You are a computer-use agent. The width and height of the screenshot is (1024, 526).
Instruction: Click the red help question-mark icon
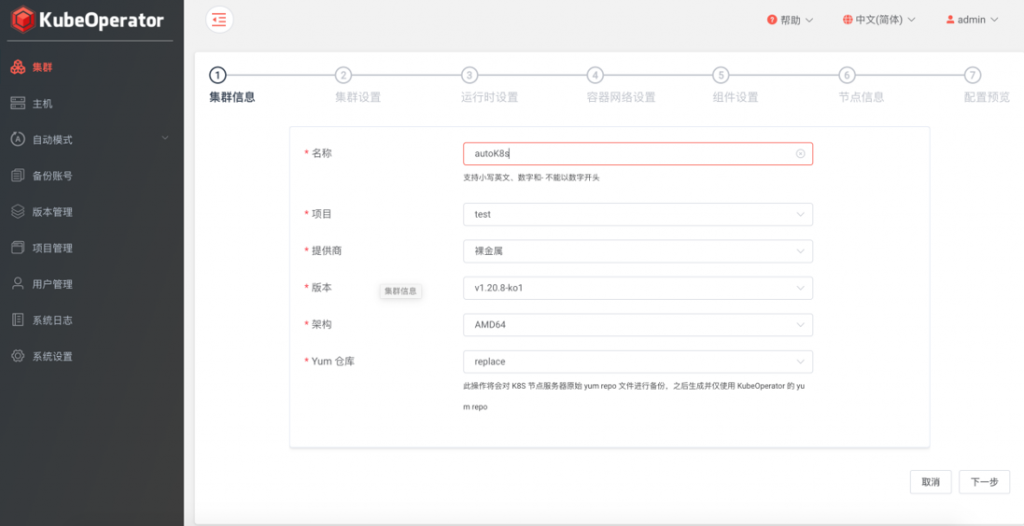772,20
